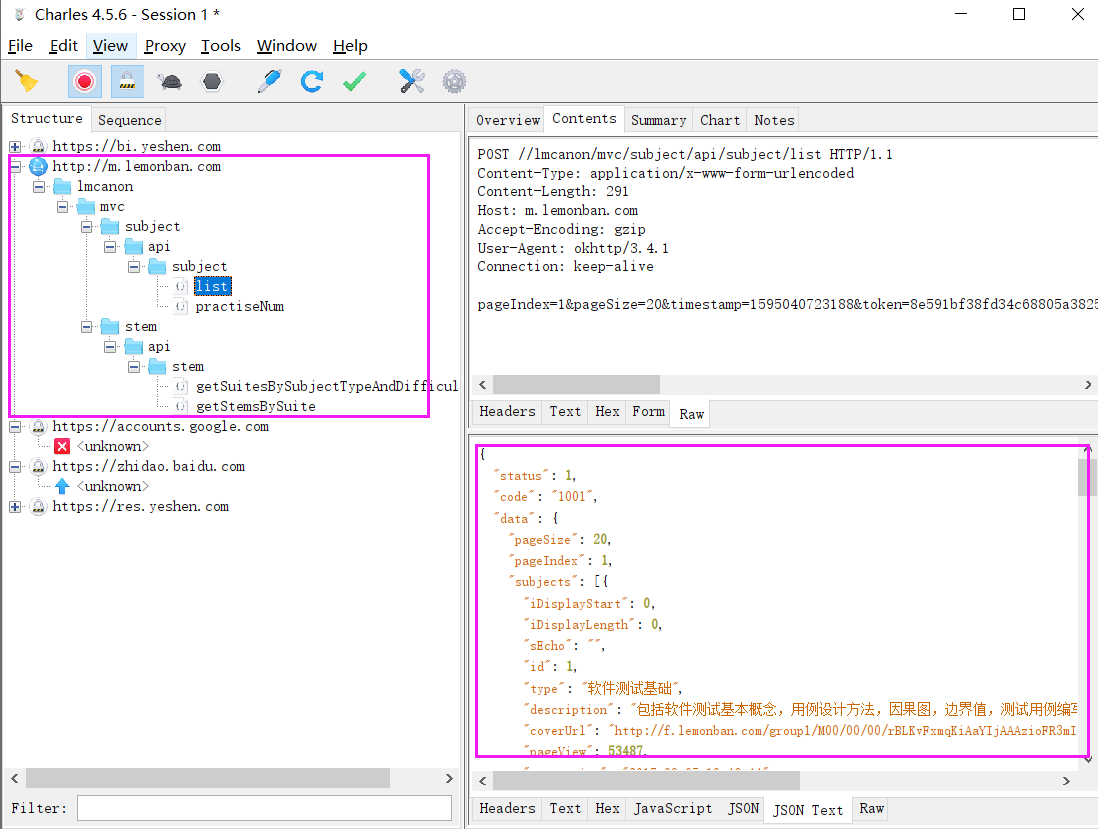
Task: Click the green checkmark Validate icon
Action: 354,81
